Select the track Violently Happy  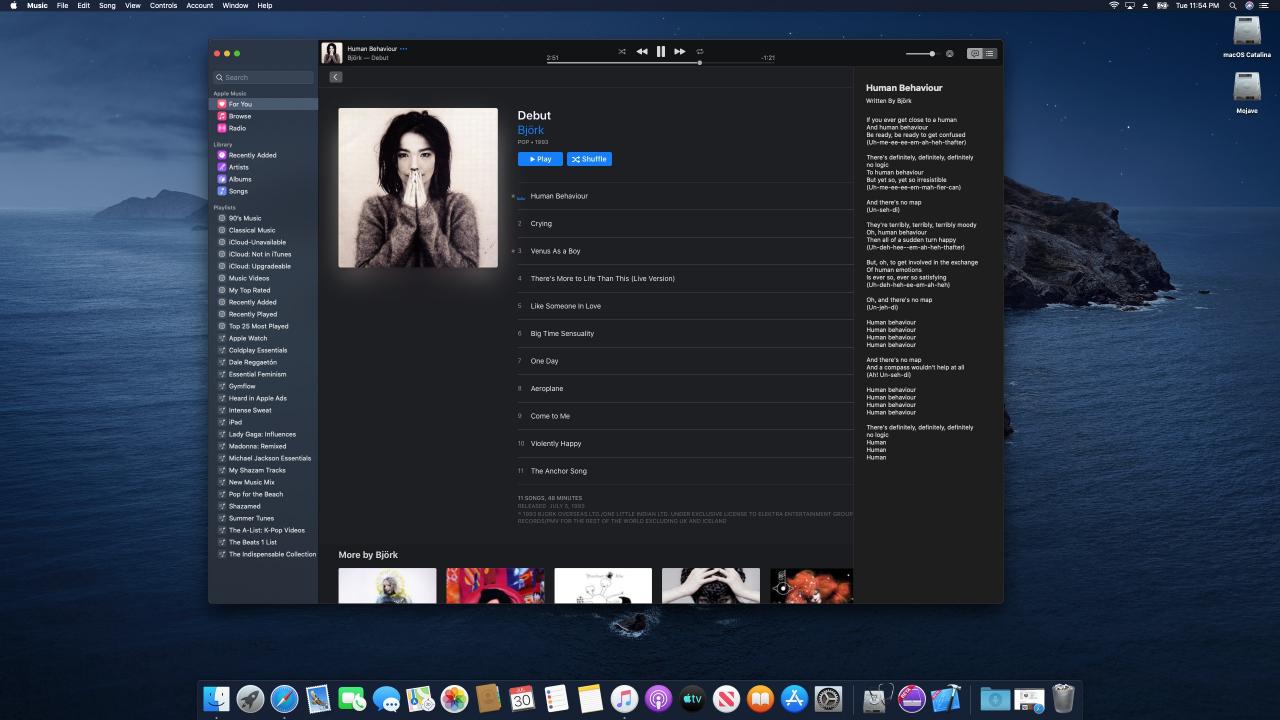(685, 443)
